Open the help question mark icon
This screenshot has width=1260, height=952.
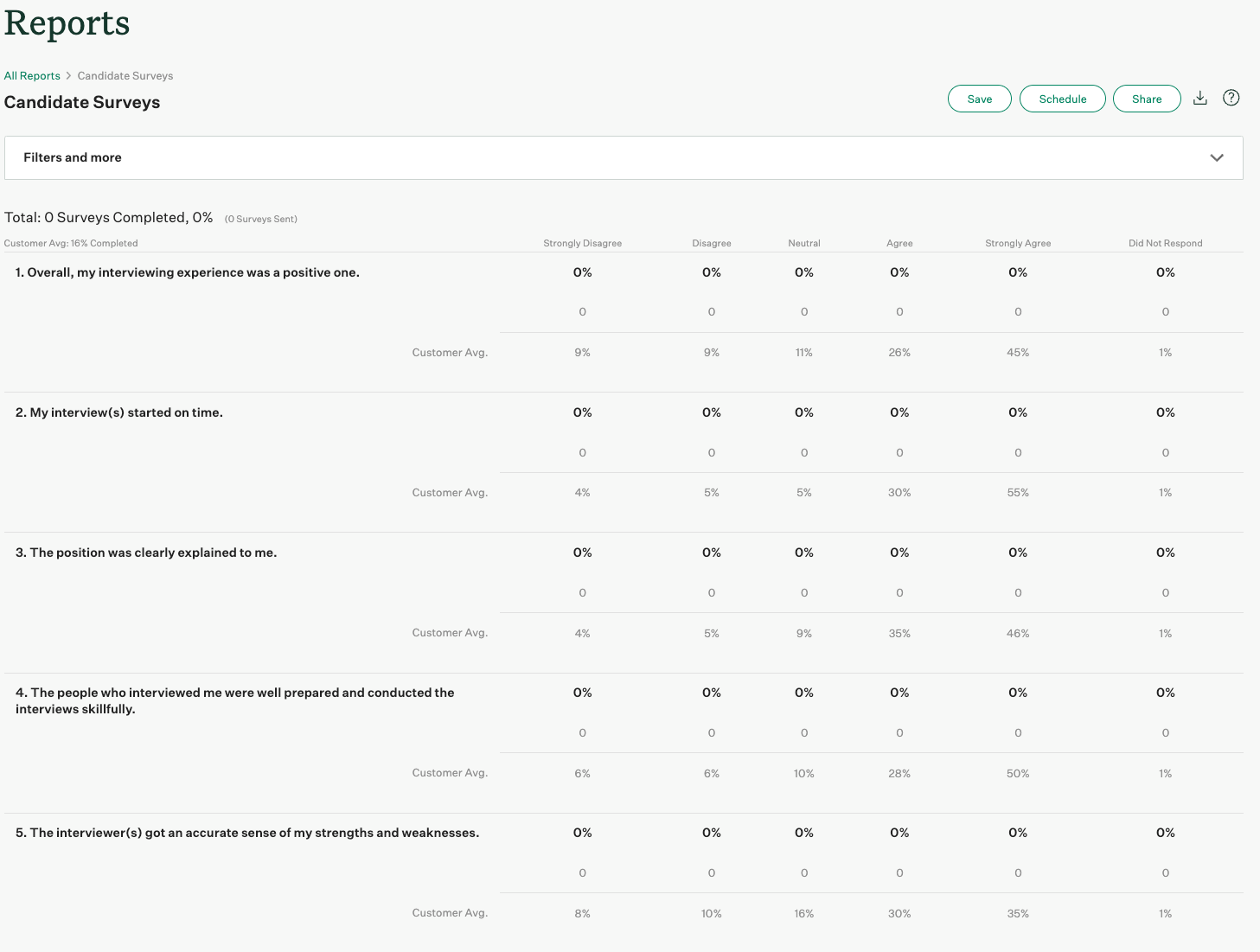click(1231, 98)
